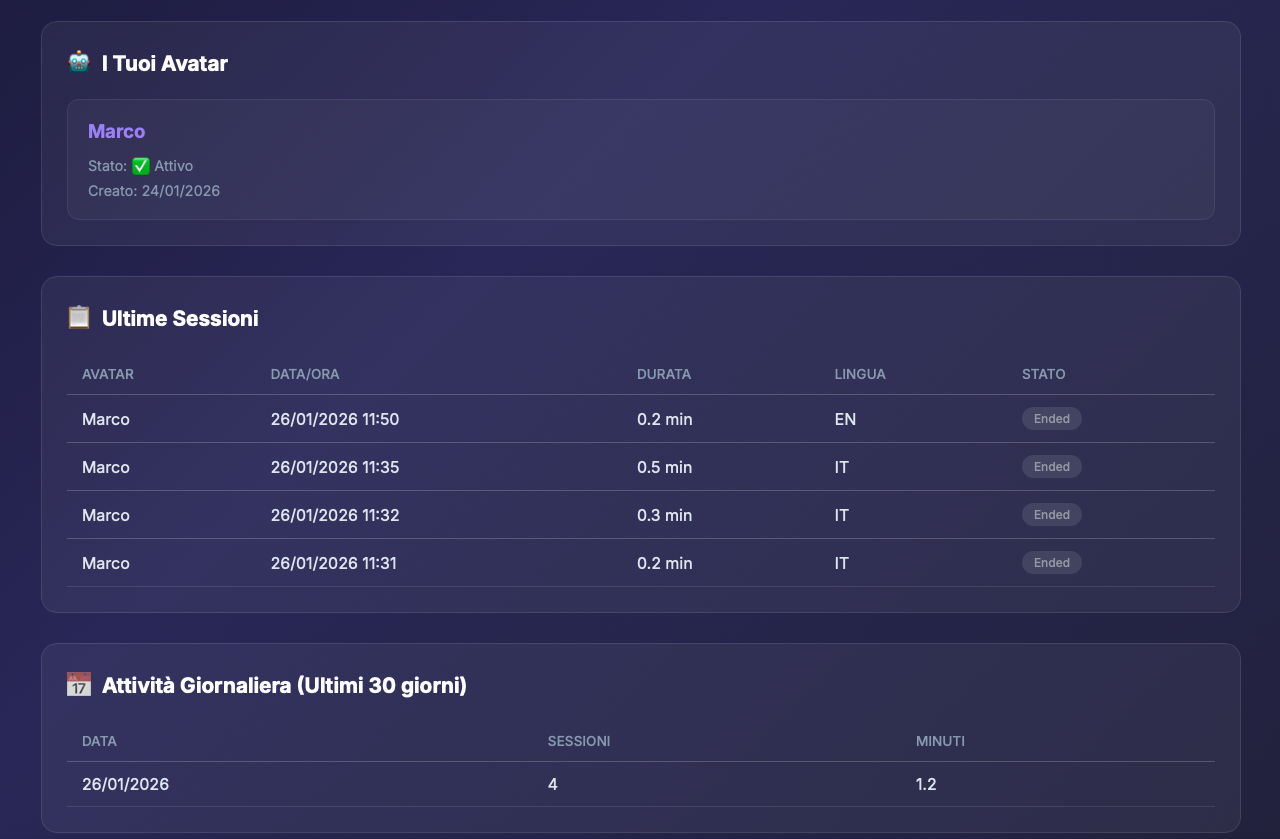1280x839 pixels.
Task: Click the green checkmark next to Attivo
Action: (x=140, y=166)
